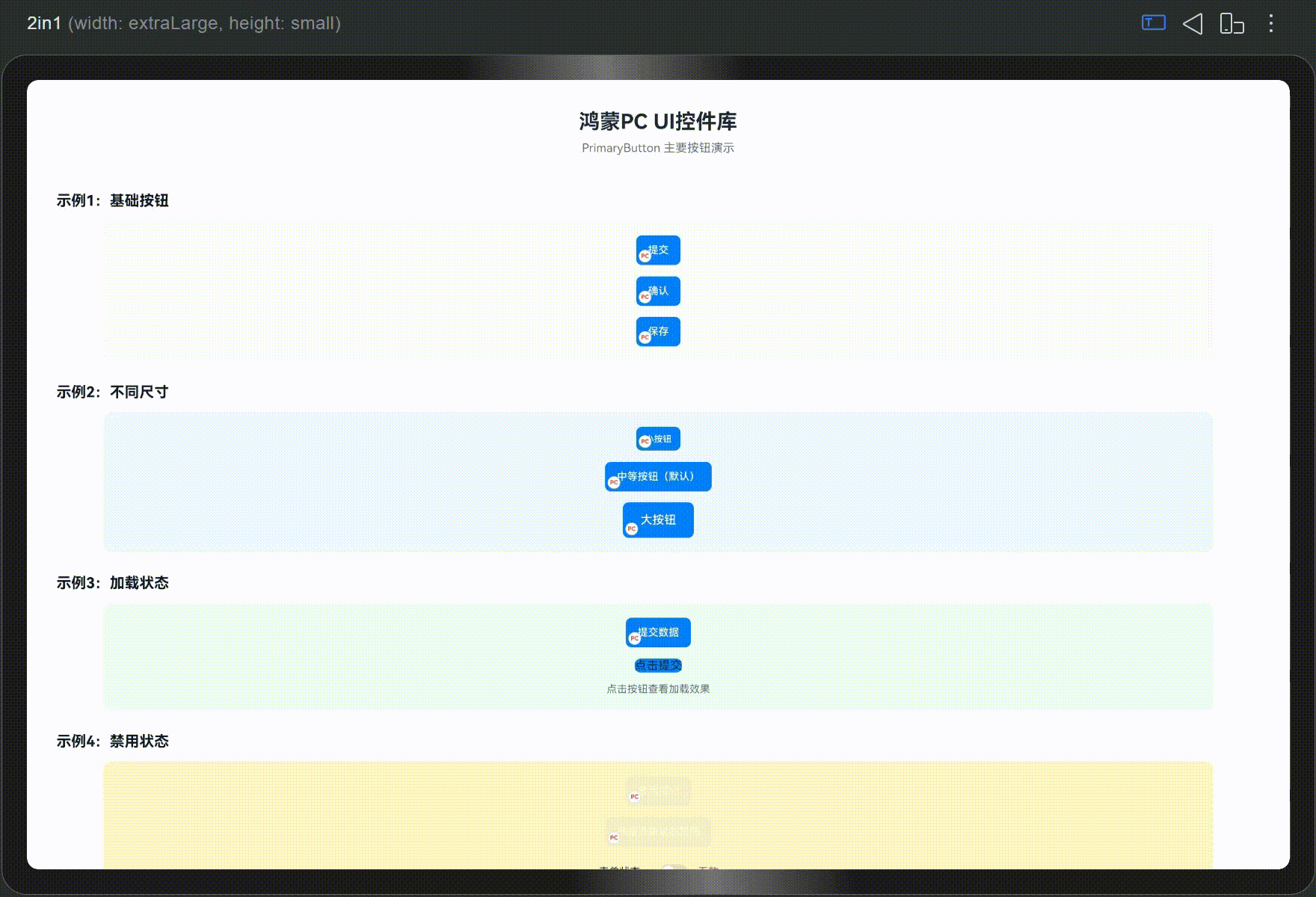1316x897 pixels.
Task: Click the 示例4：禁用状态 heading
Action: [113, 741]
